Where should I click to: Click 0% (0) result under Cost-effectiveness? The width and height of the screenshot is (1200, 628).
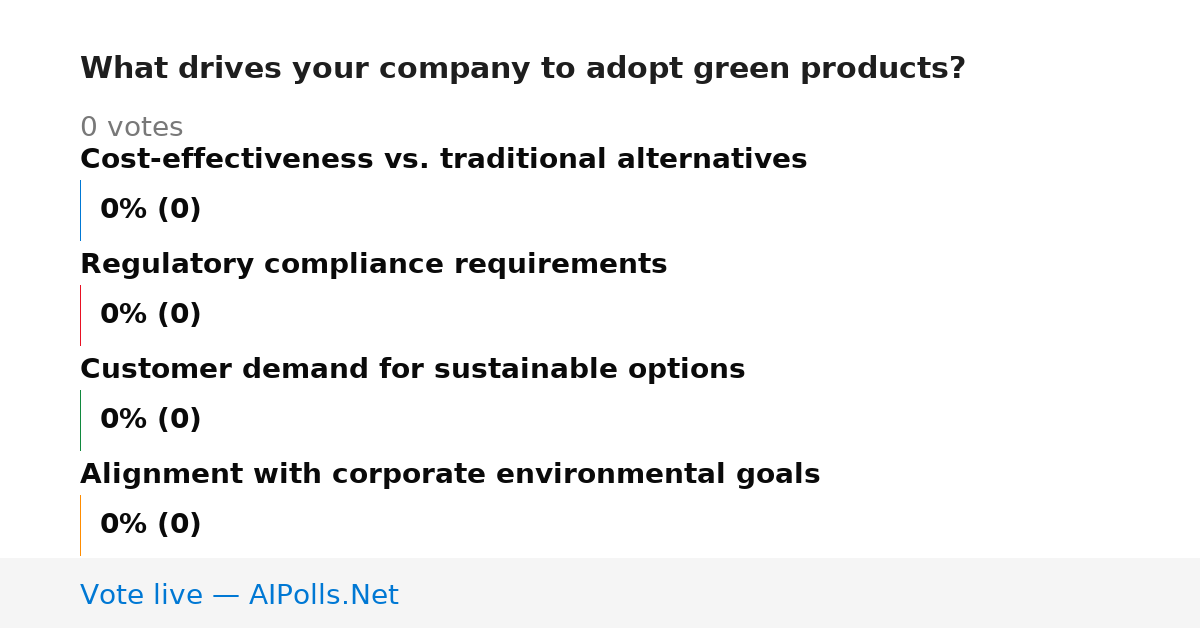(x=150, y=210)
